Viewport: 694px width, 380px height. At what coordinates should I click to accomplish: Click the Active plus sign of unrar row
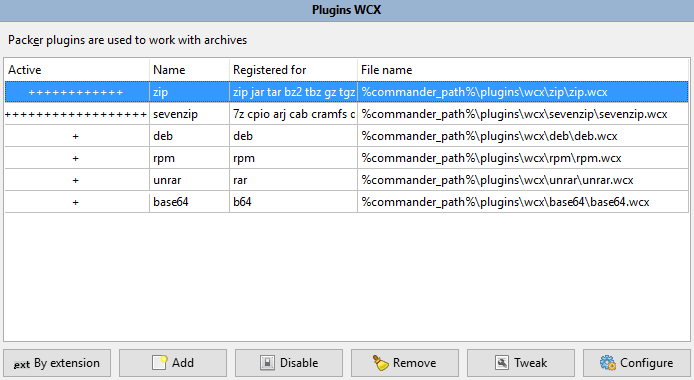coord(76,180)
